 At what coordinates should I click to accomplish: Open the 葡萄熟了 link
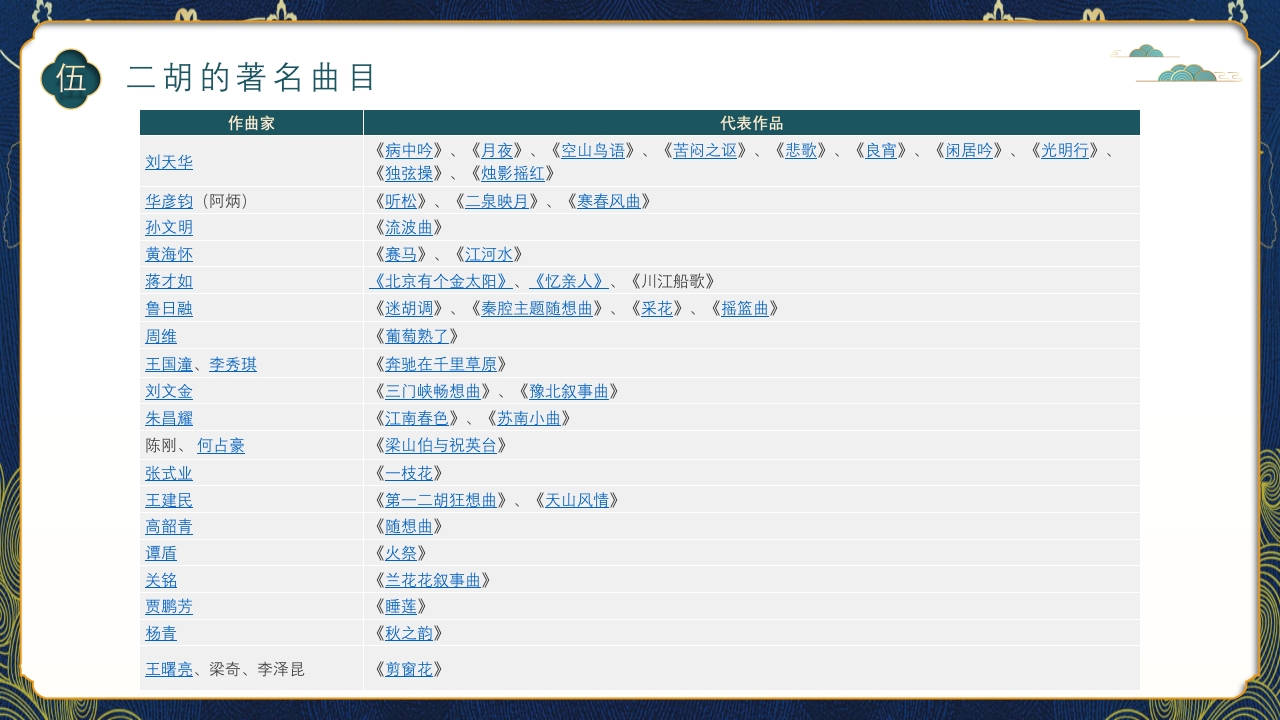pyautogui.click(x=417, y=336)
